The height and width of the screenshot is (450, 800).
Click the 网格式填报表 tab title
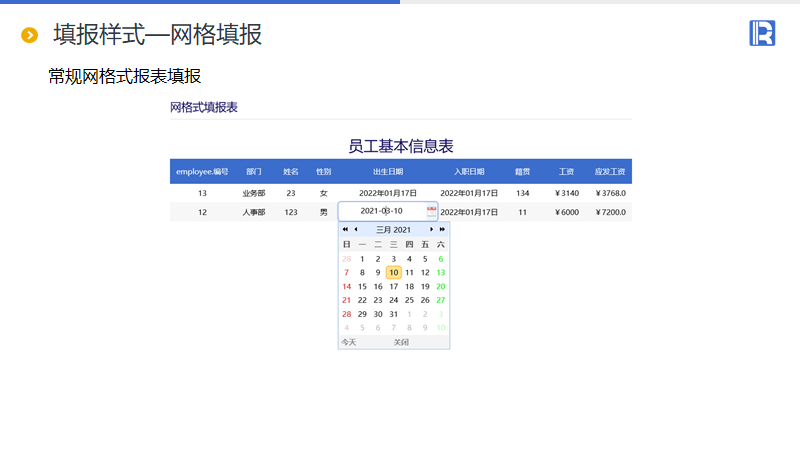[204, 107]
